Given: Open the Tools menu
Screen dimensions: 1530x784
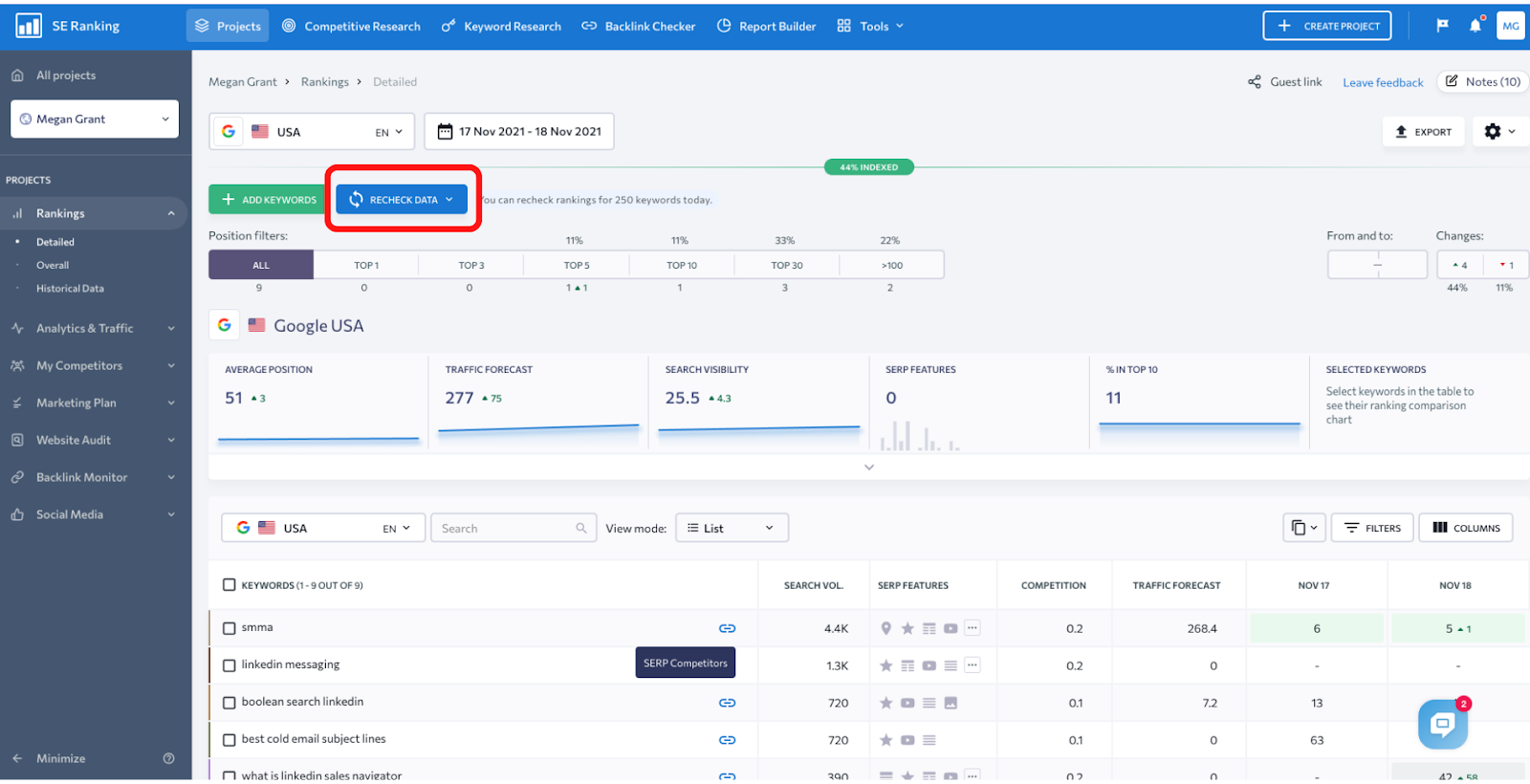Looking at the screenshot, I should [x=870, y=26].
